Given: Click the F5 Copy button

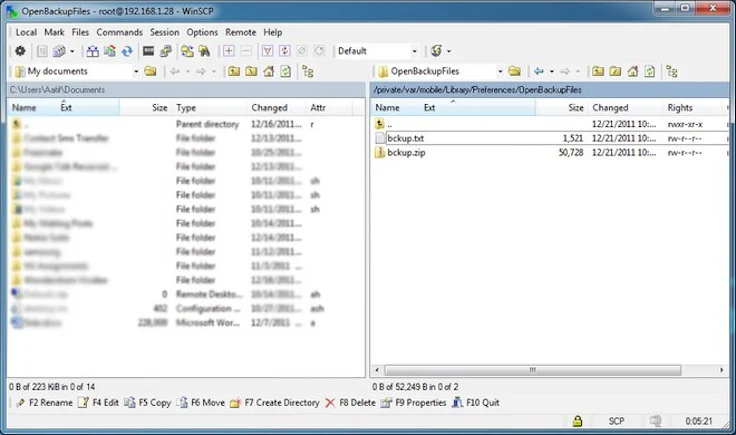Looking at the screenshot, I should (x=148, y=403).
